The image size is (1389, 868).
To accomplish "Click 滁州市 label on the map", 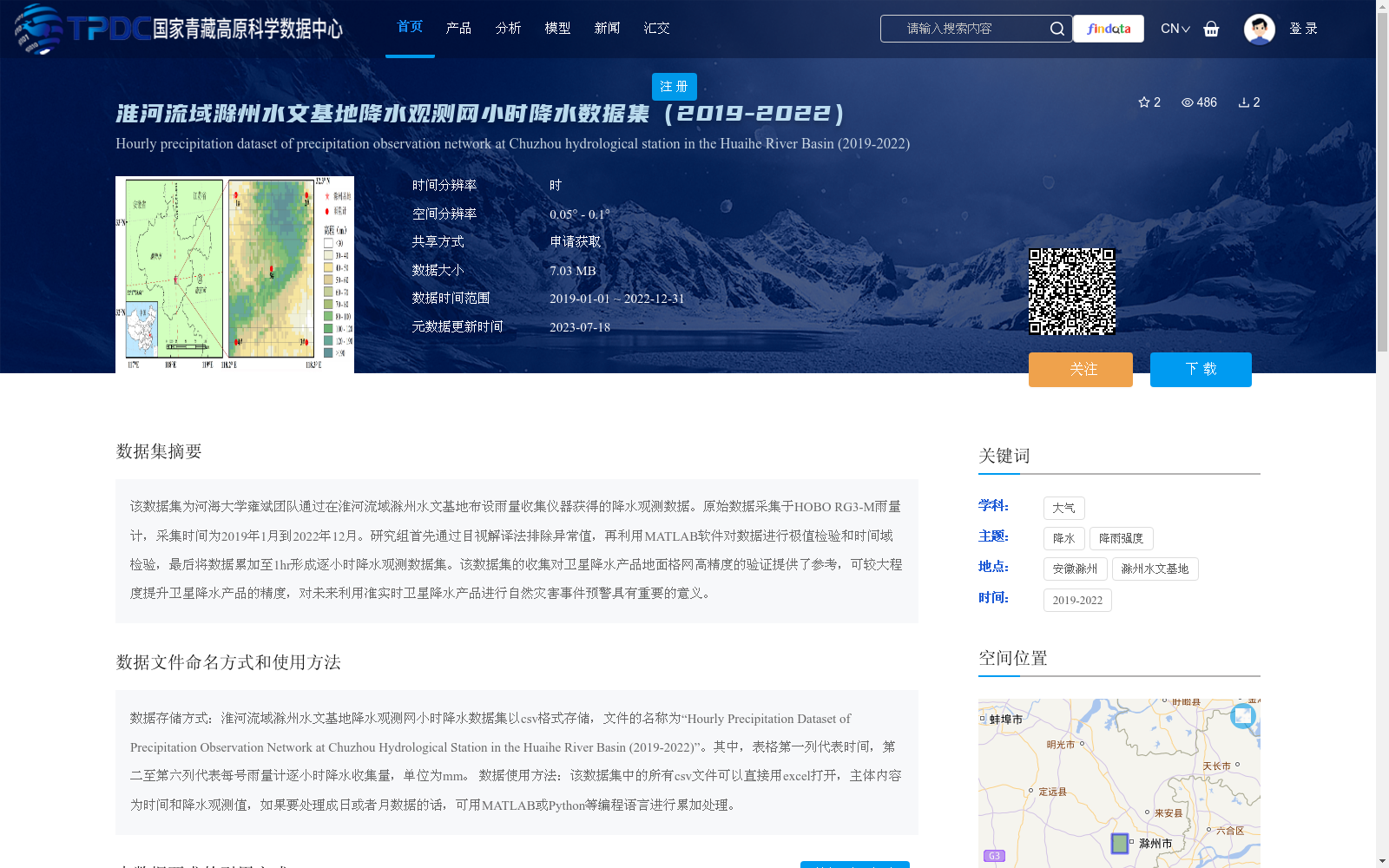I will (1155, 843).
